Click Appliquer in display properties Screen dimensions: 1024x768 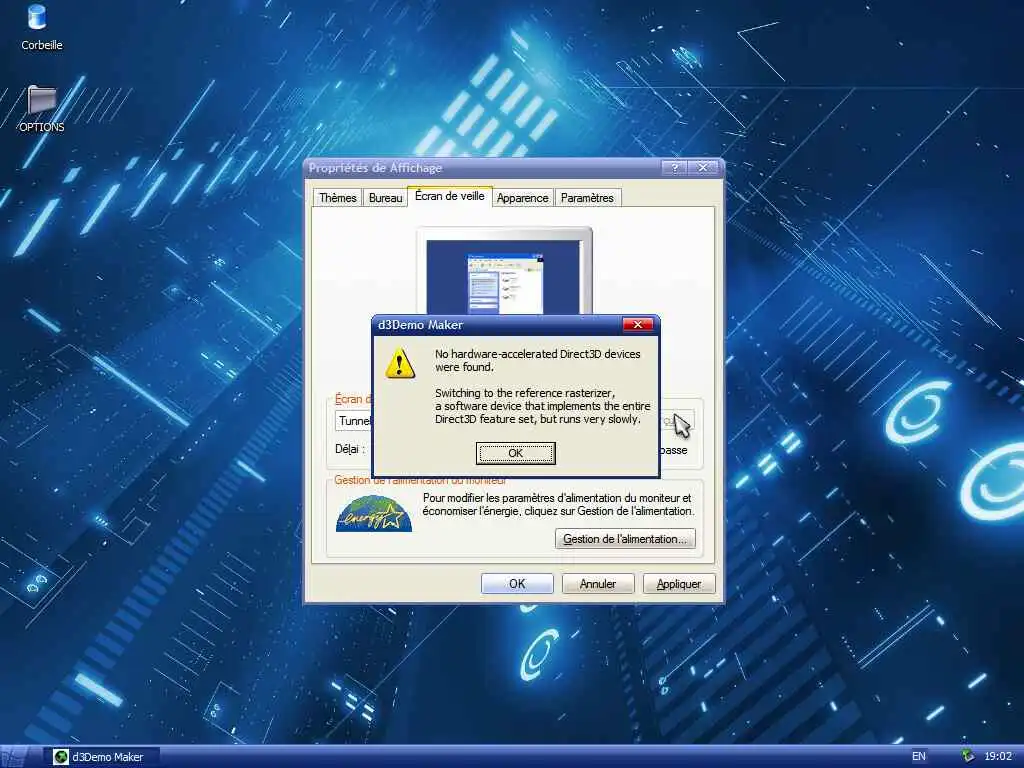click(x=679, y=584)
